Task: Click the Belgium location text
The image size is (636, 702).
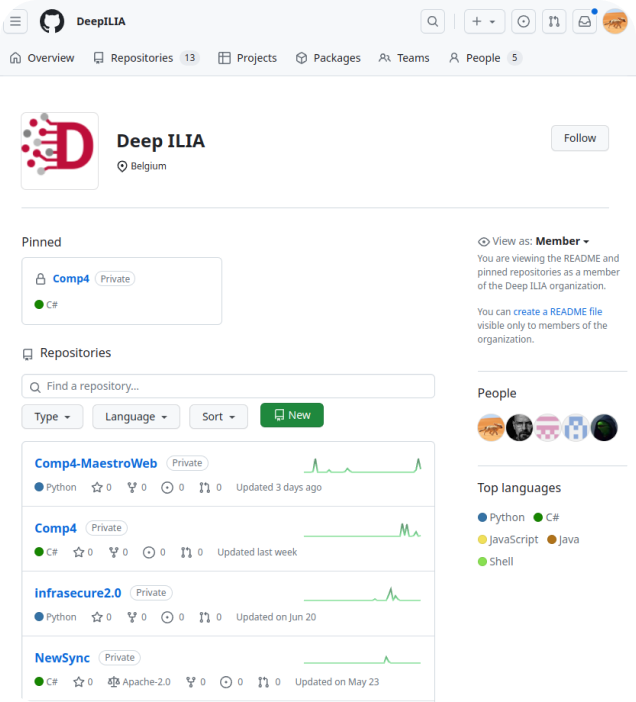Action: click(148, 166)
